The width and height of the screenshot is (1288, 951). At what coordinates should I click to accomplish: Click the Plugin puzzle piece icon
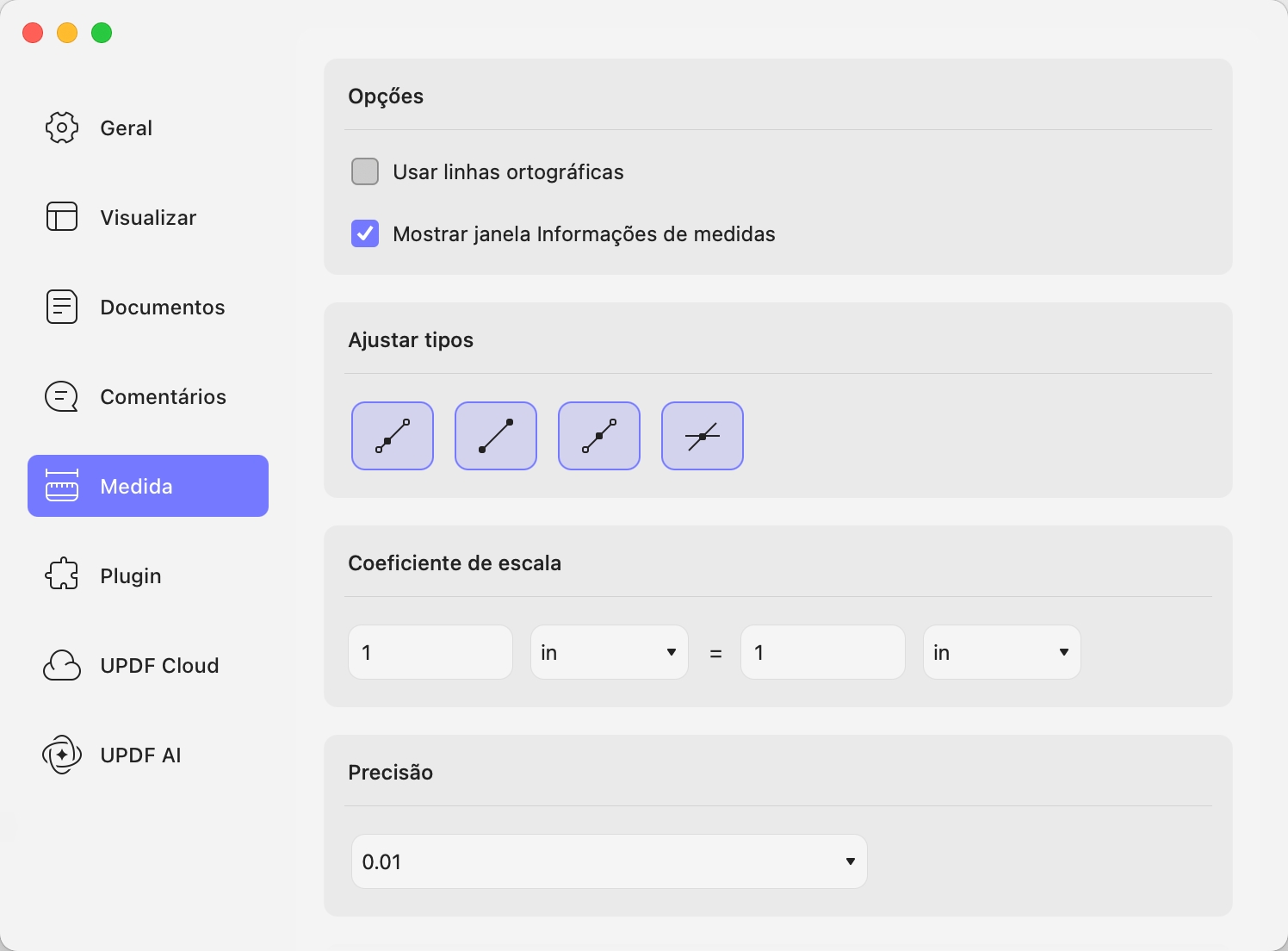[62, 575]
